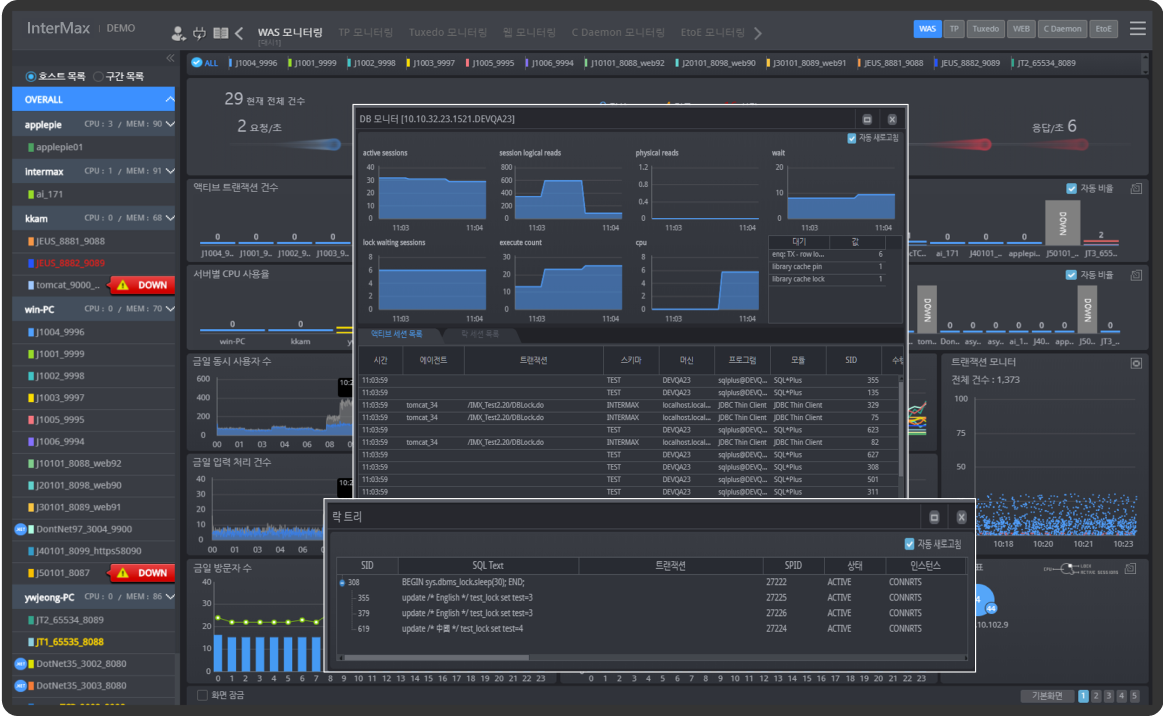
Task: Select the C Daemon button at top right
Action: coord(1061,29)
